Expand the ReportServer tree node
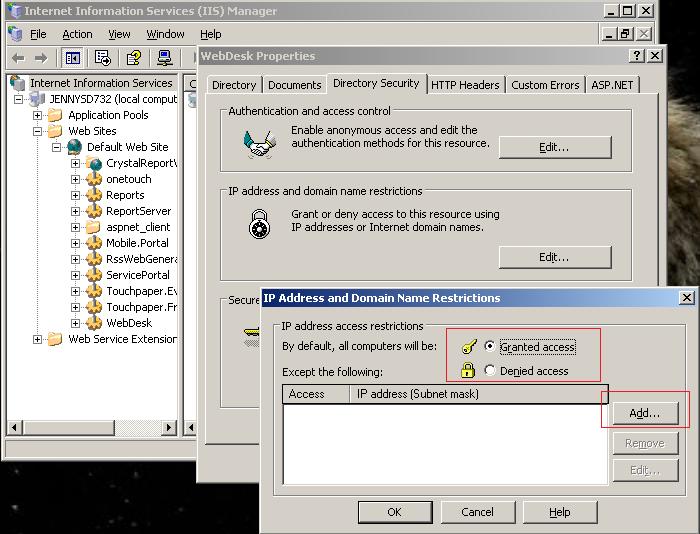 tap(76, 211)
